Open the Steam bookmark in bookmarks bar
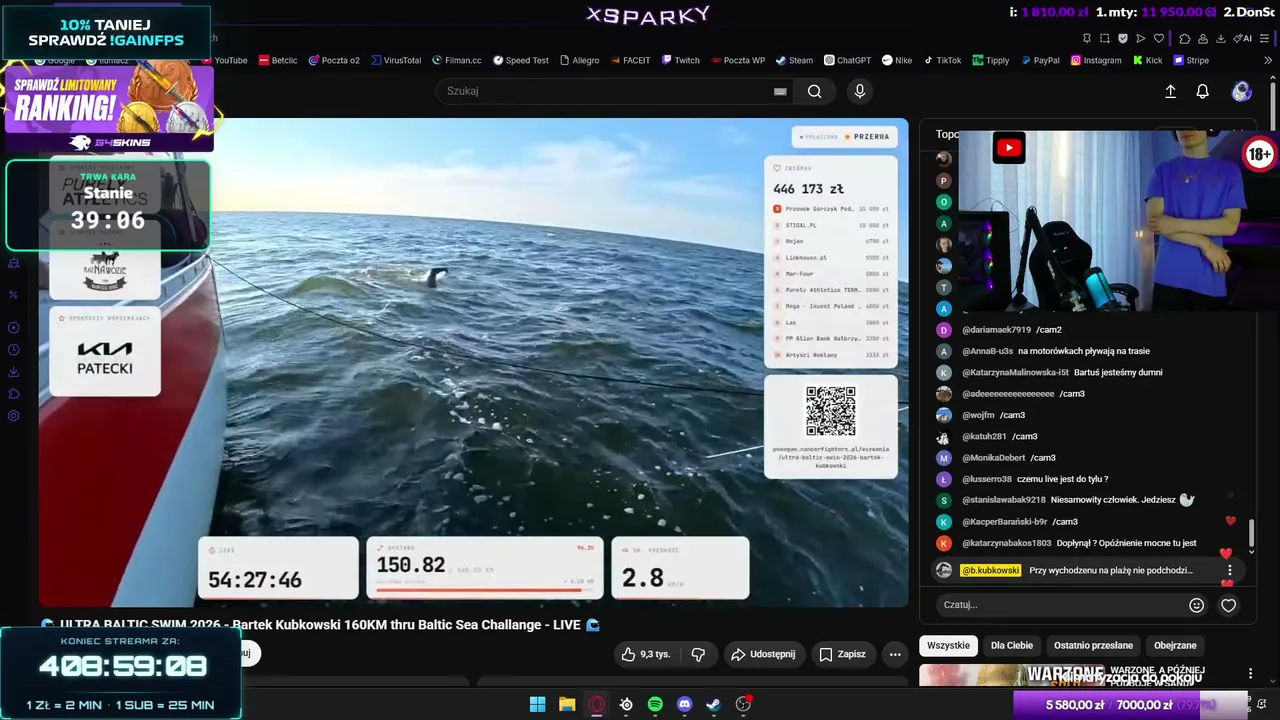The height and width of the screenshot is (720, 1280). coord(794,60)
